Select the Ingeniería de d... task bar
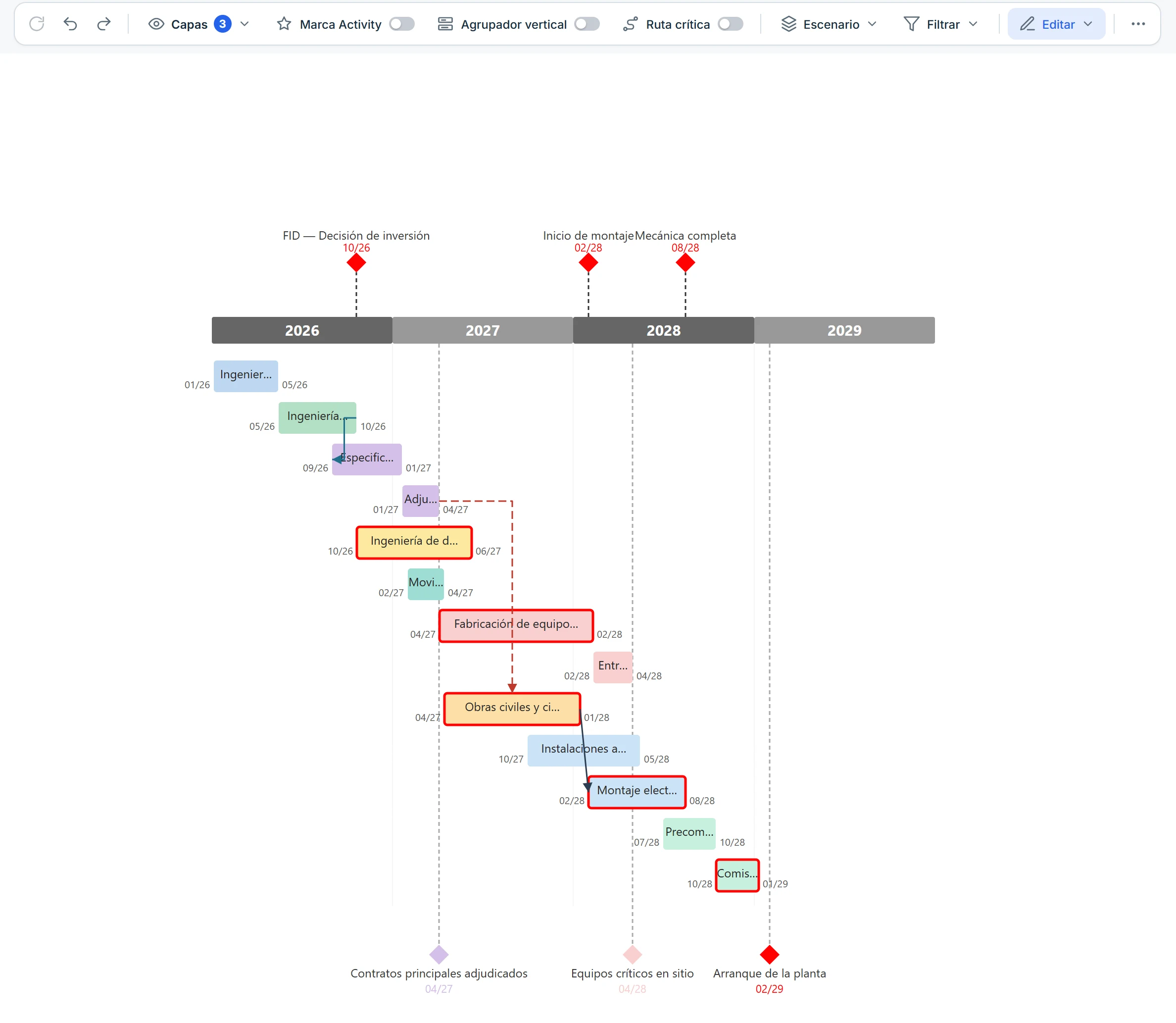 [414, 543]
